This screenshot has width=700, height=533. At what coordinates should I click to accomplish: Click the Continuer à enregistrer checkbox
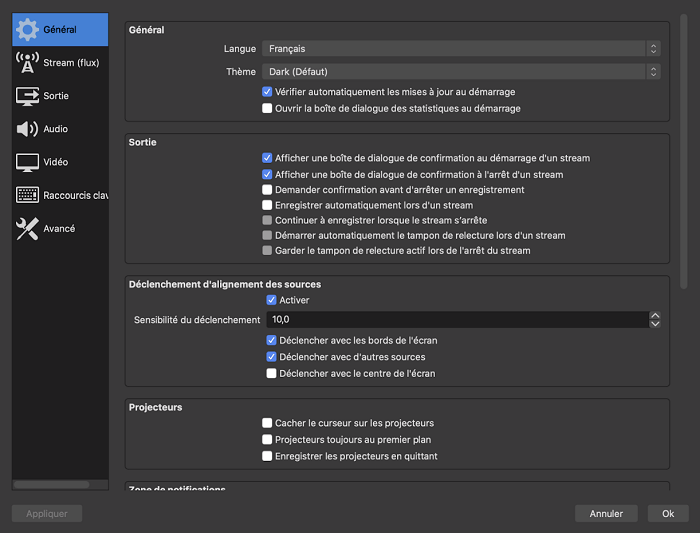point(267,220)
